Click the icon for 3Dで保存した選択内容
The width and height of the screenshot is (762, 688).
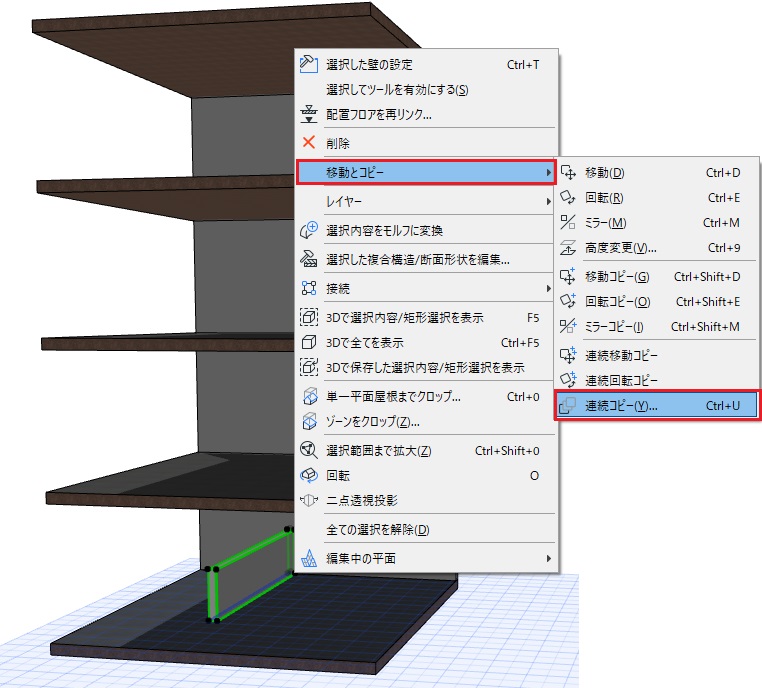(x=309, y=367)
